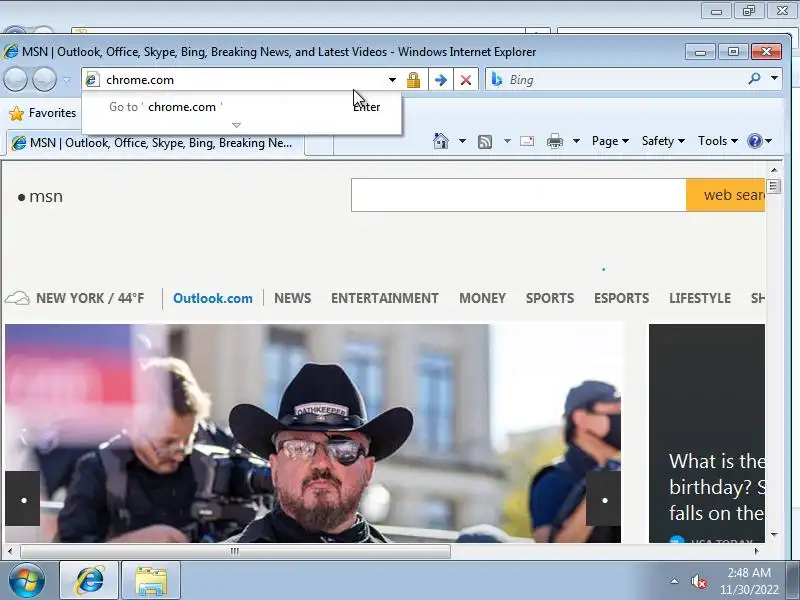The height and width of the screenshot is (600, 800).
Task: Click the Print icon in command bar
Action: [x=555, y=141]
